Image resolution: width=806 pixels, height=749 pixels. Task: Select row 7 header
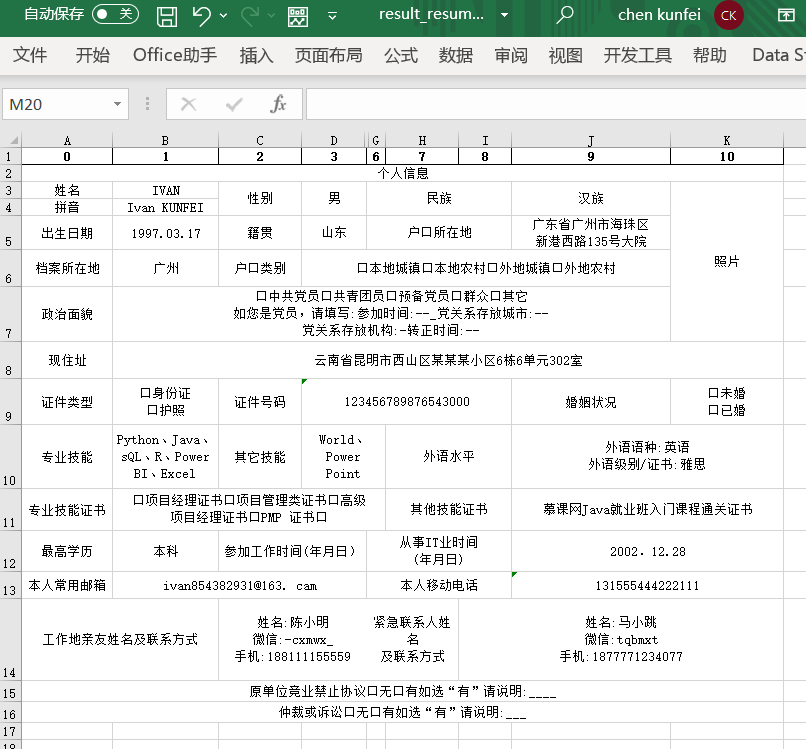click(10, 314)
